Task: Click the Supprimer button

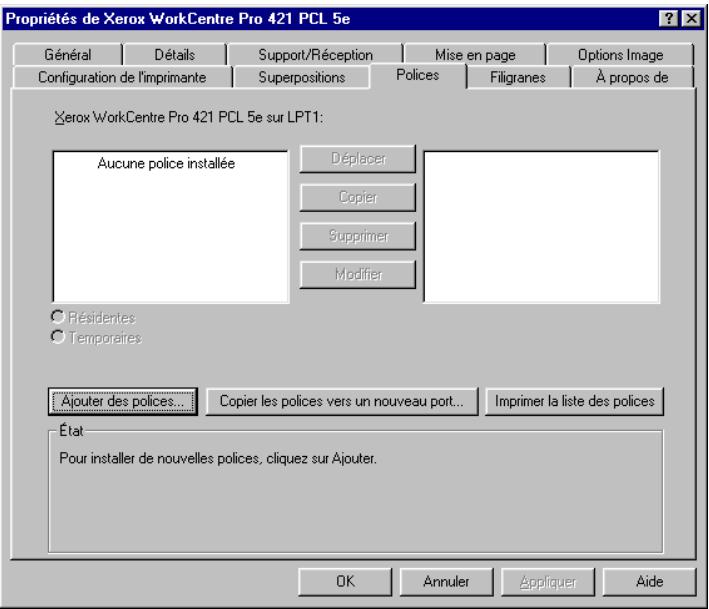Action: (358, 236)
